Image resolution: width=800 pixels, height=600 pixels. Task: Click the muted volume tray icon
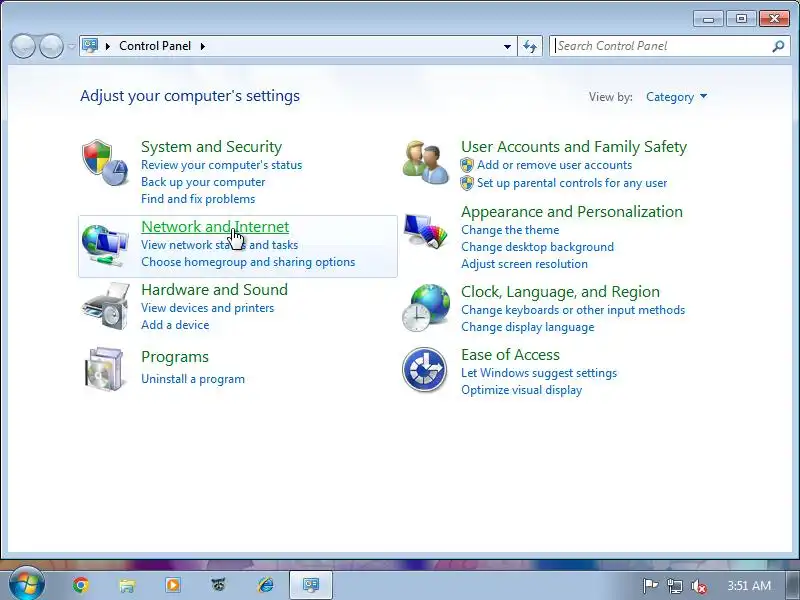pyautogui.click(x=698, y=586)
